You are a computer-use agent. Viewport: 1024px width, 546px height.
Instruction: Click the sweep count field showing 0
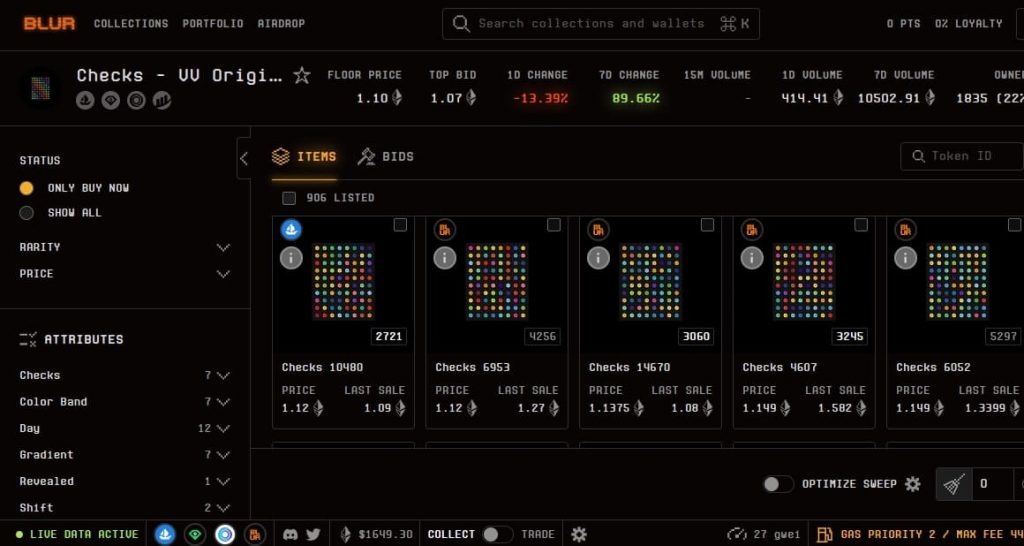[x=993, y=485]
